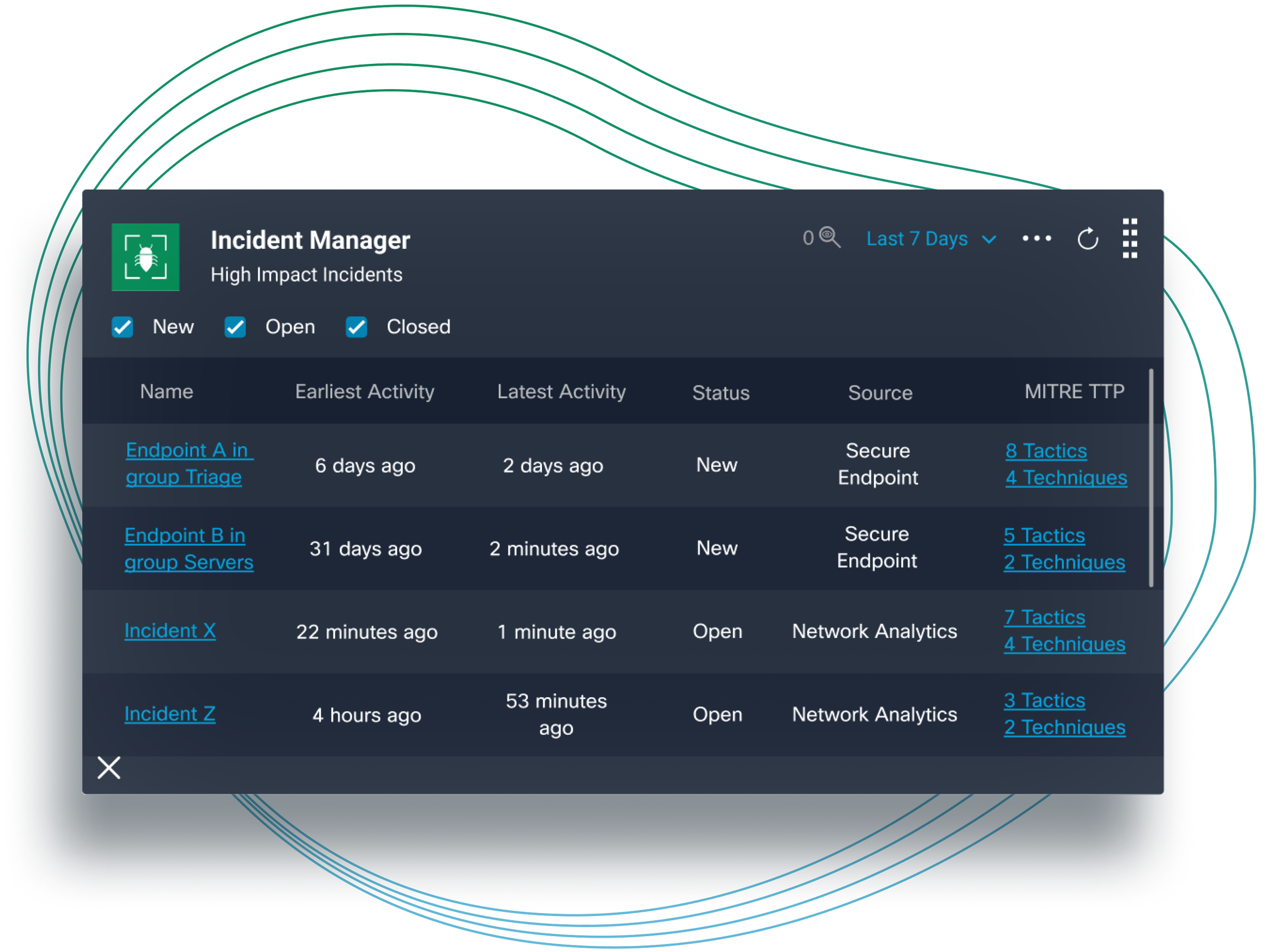The width and height of the screenshot is (1267, 952).
Task: Click the Status column header
Action: [x=720, y=393]
